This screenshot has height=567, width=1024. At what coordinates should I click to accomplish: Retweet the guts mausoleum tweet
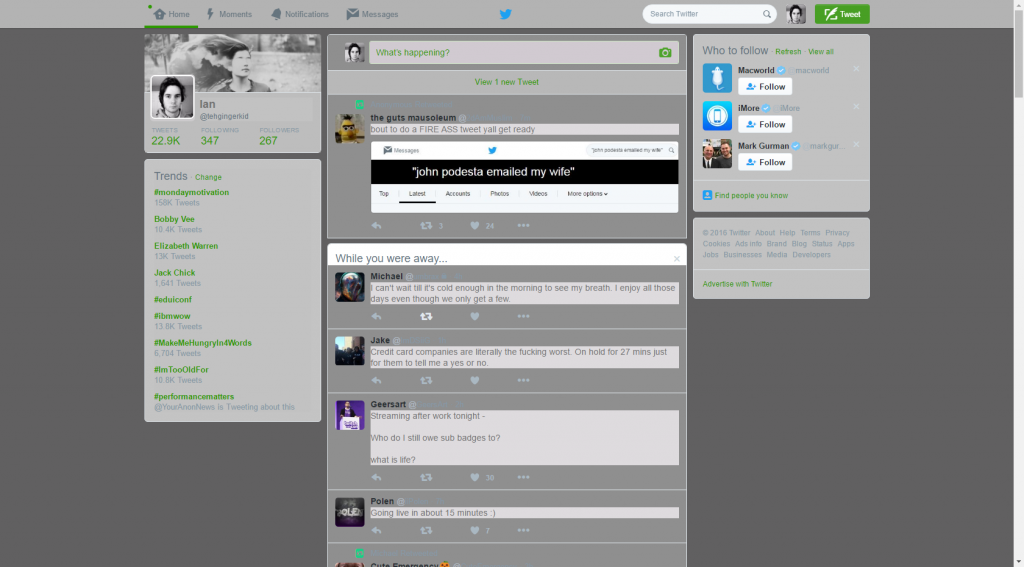tap(426, 225)
